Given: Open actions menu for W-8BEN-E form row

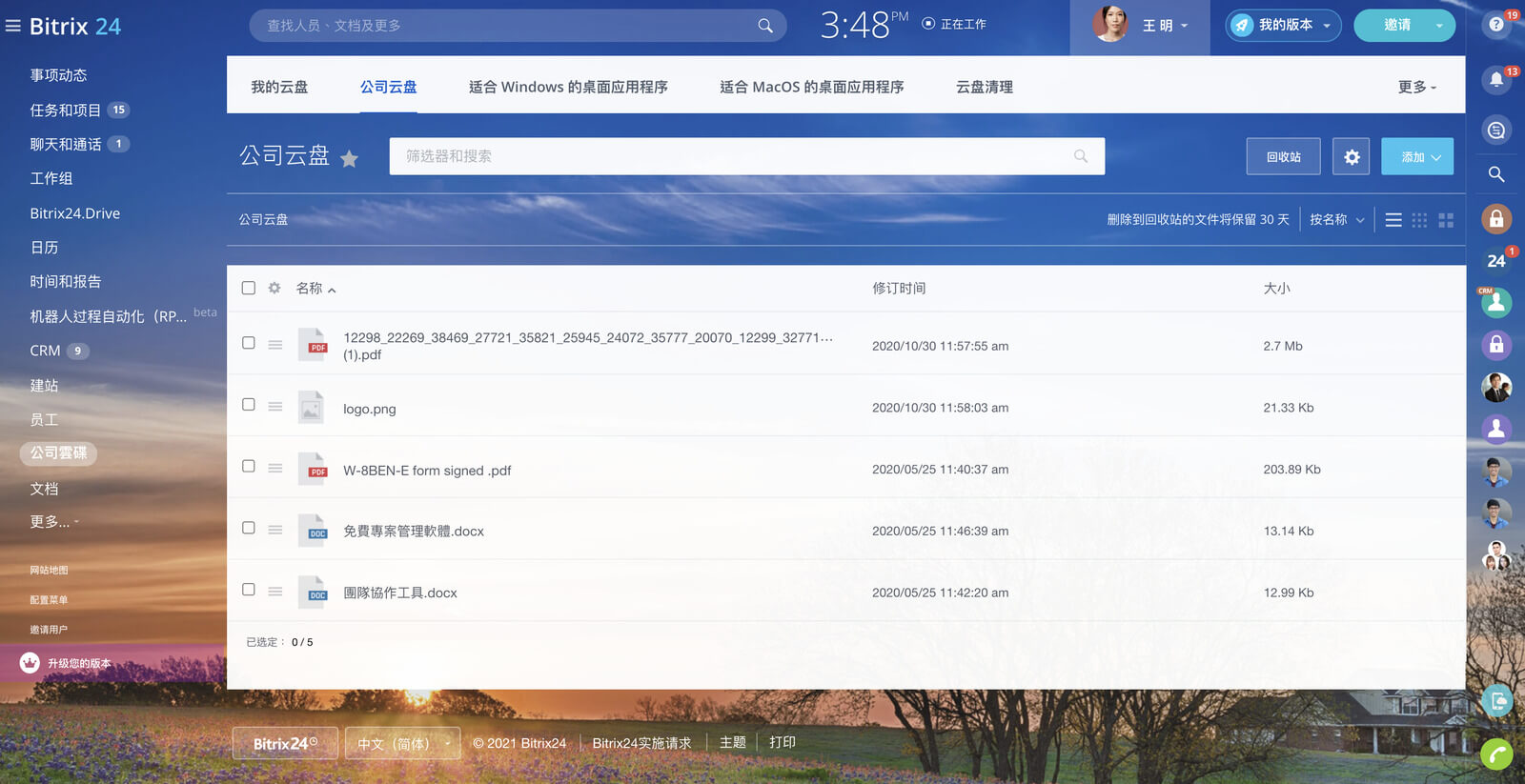Looking at the screenshot, I should [x=275, y=468].
